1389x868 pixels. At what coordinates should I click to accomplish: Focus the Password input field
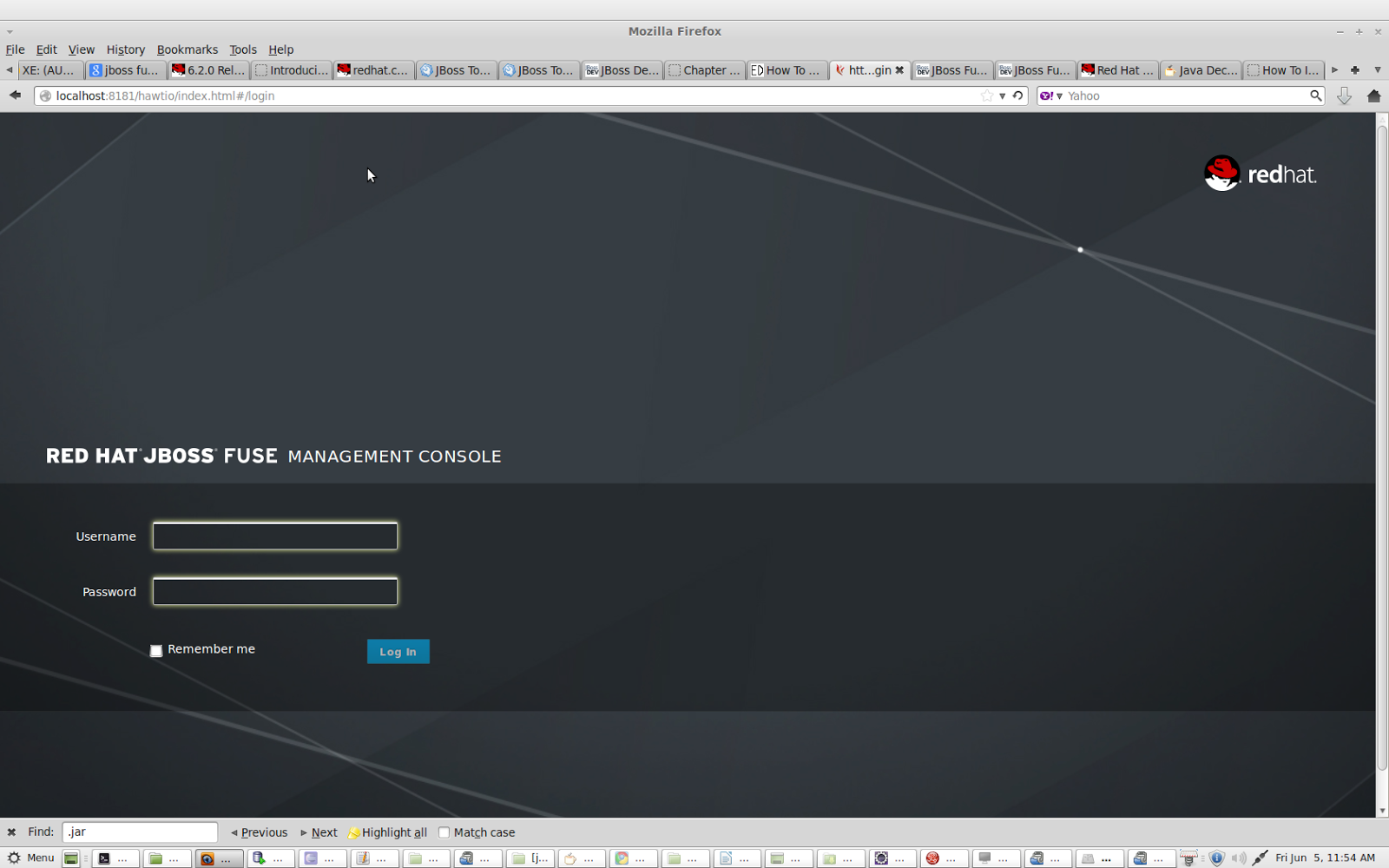point(275,592)
